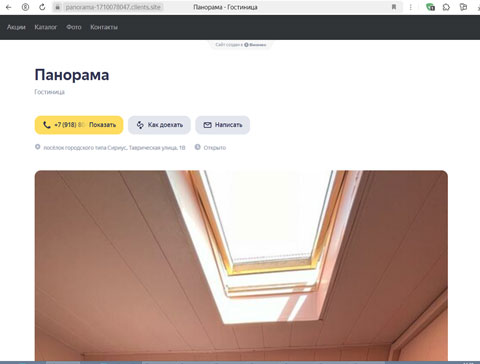
Task: Open the Каталог menu item
Action: pos(46,27)
